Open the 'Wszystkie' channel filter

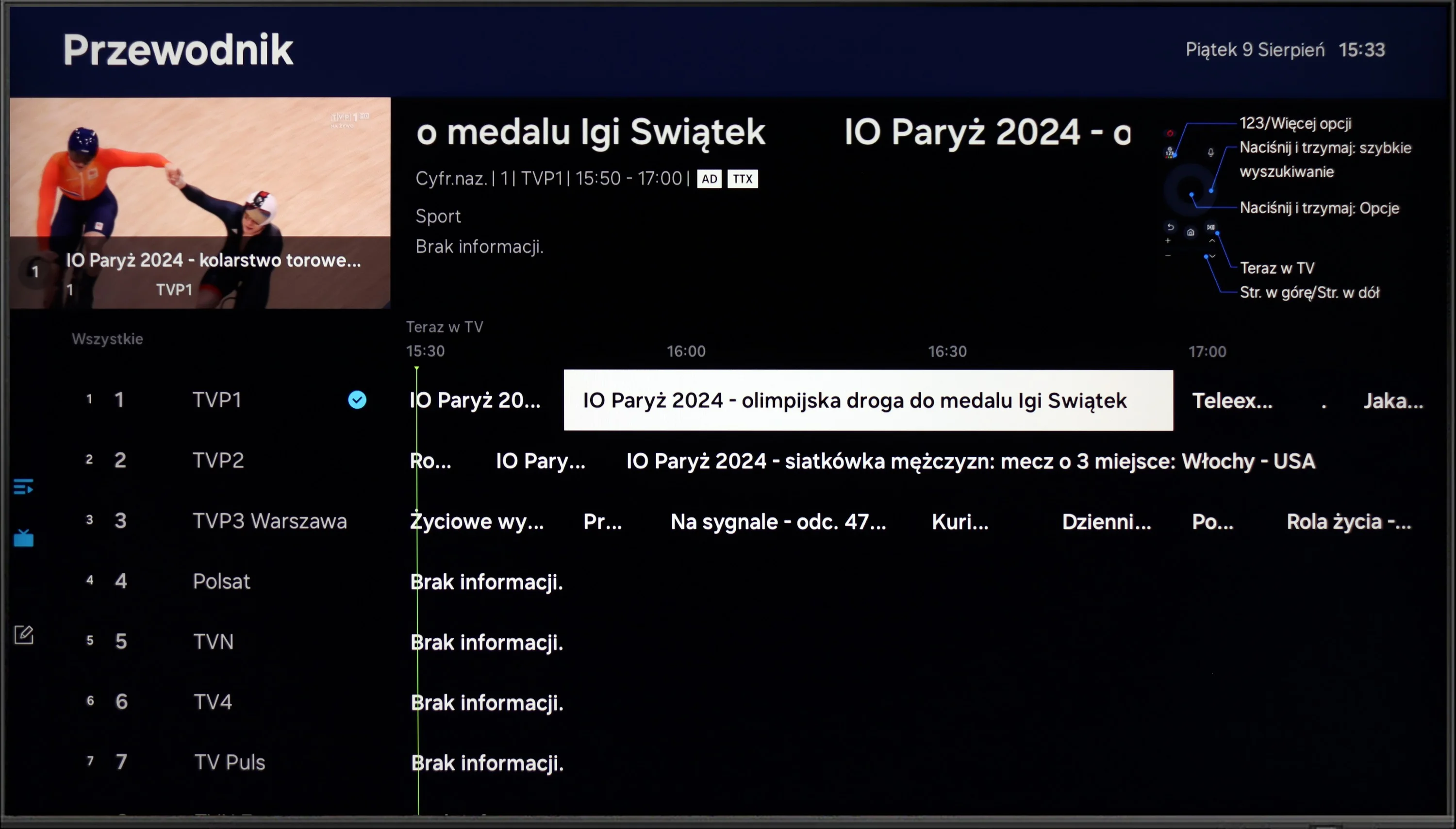pos(107,339)
